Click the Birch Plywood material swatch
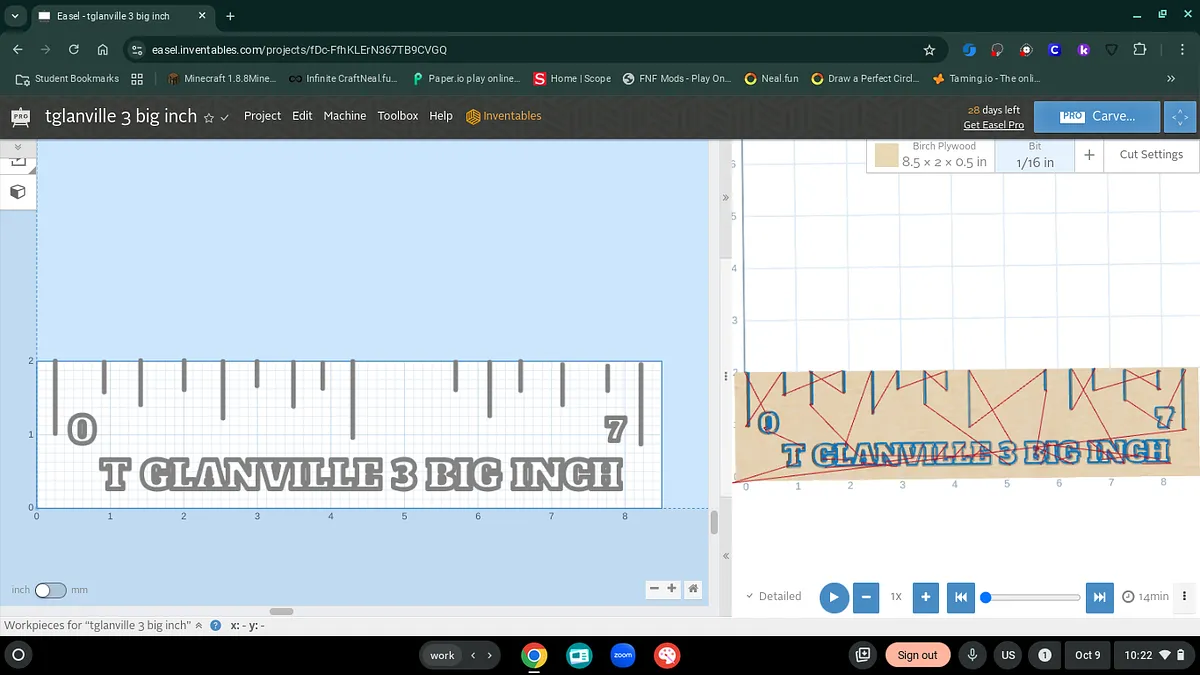 [x=886, y=155]
